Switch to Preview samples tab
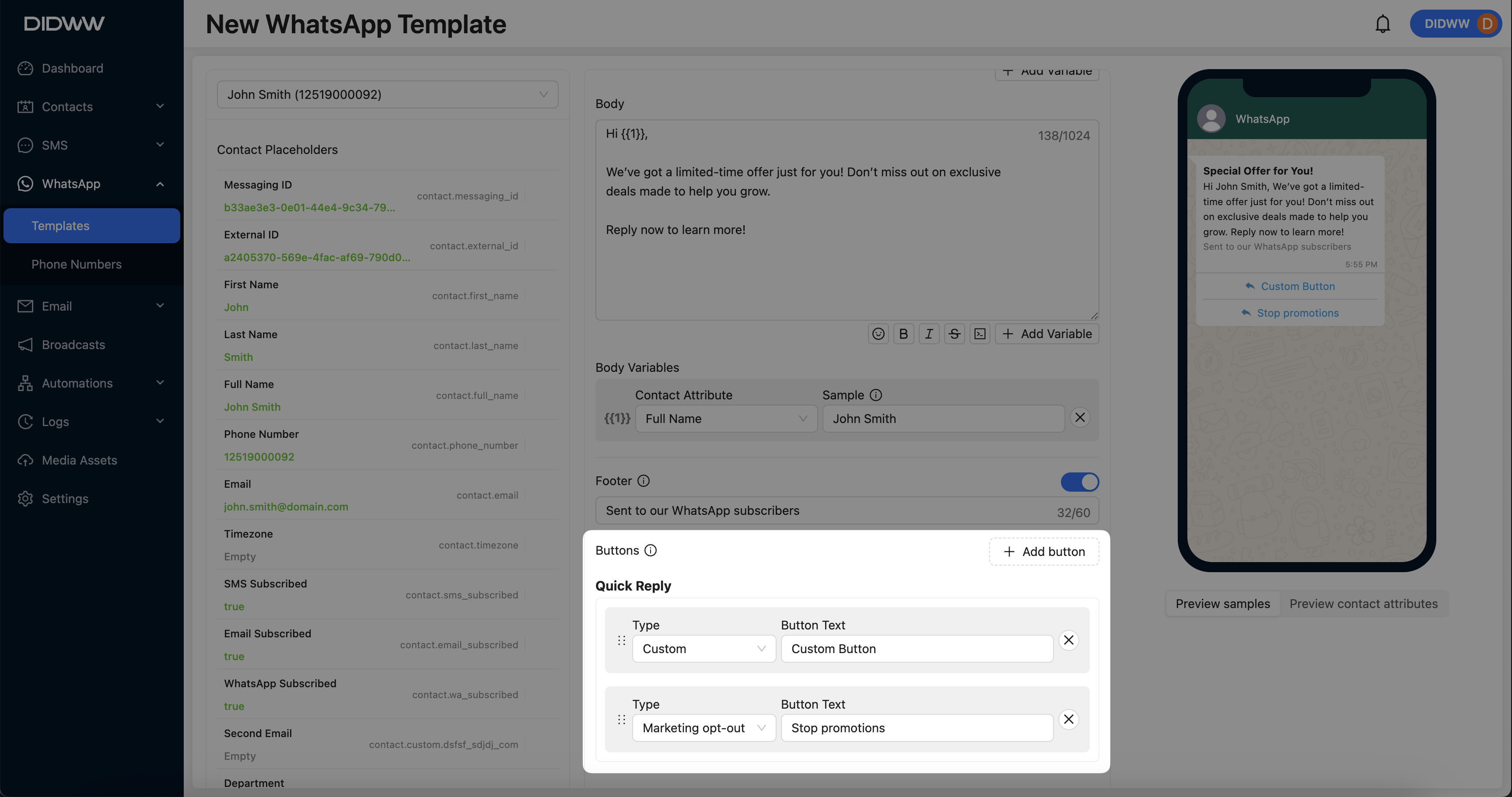The image size is (1512, 797). [x=1222, y=604]
